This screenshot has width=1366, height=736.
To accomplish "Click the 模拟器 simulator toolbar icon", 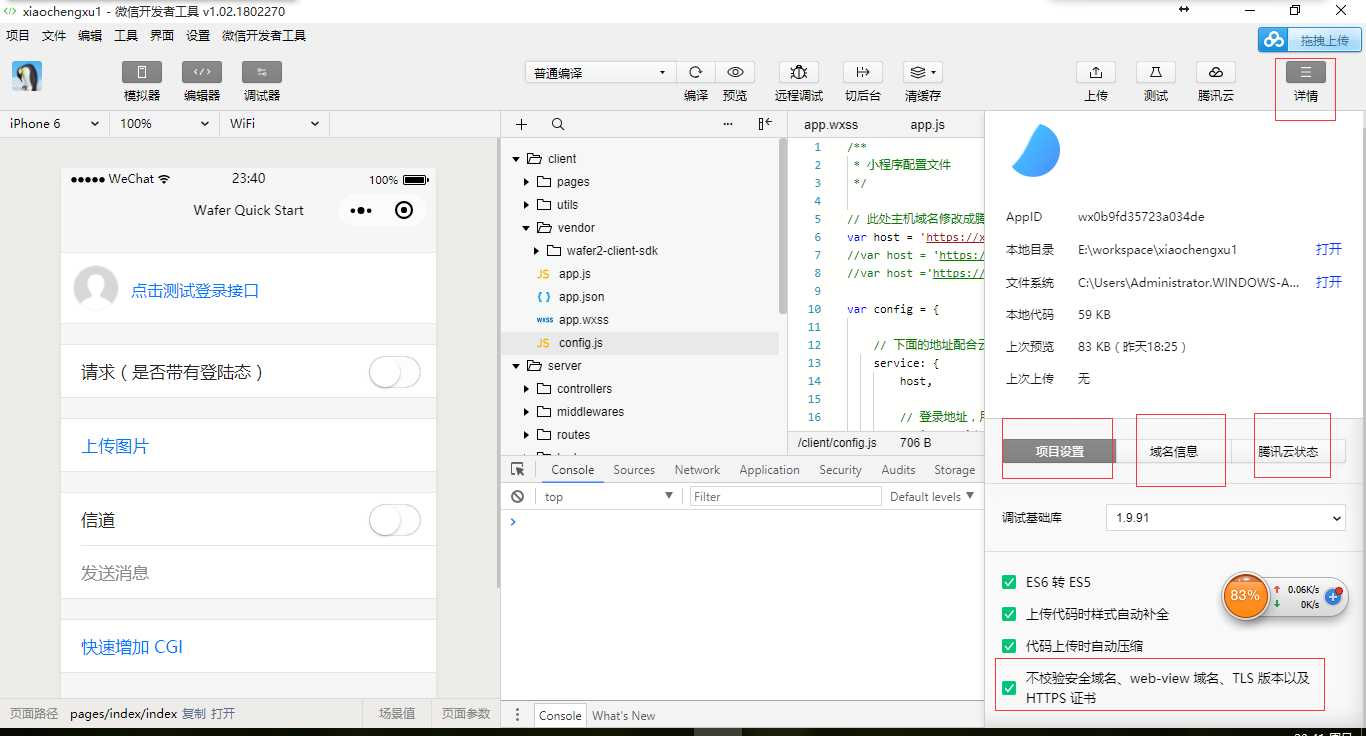I will point(142,73).
